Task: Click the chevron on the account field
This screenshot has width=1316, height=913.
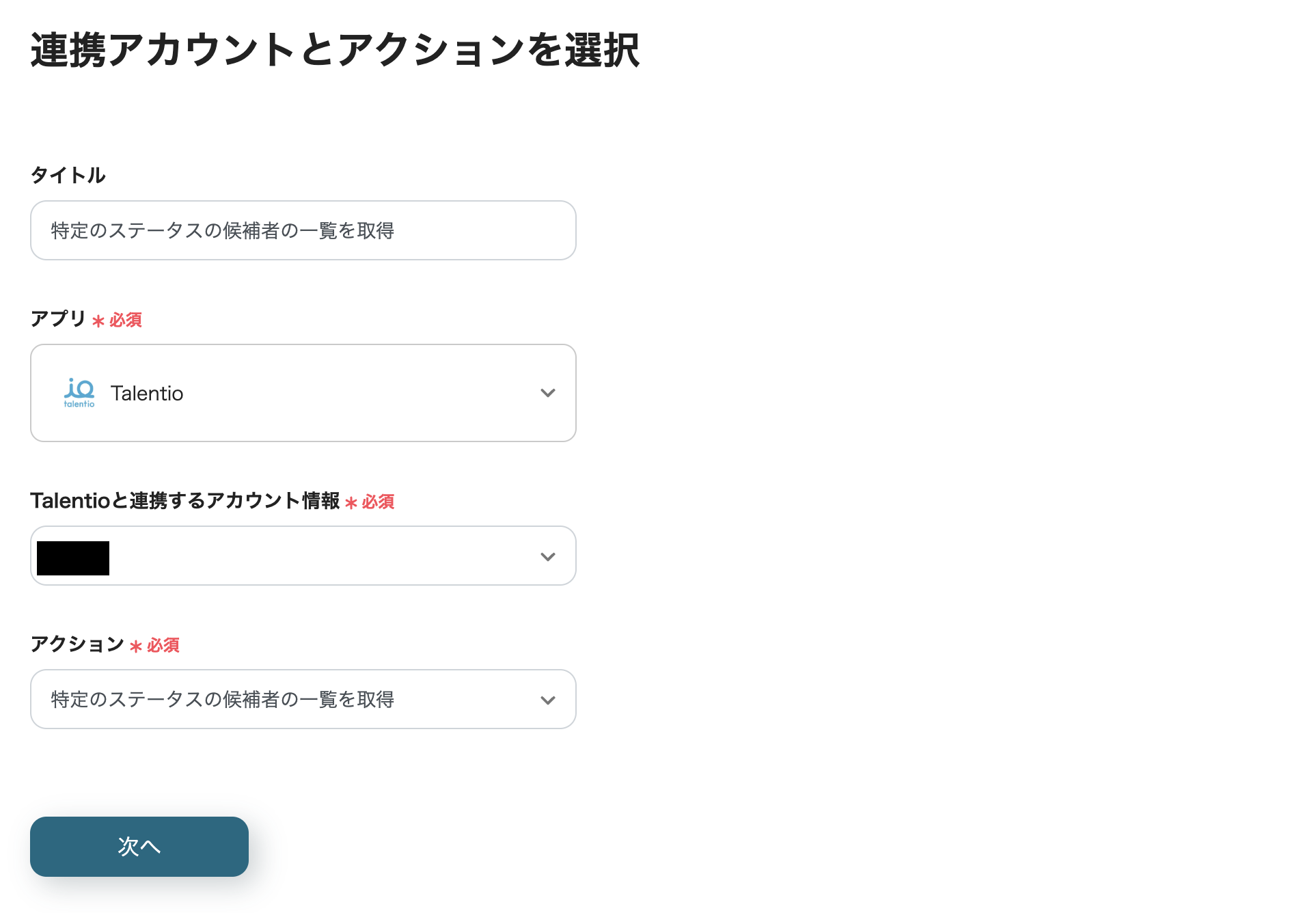Action: pyautogui.click(x=547, y=556)
